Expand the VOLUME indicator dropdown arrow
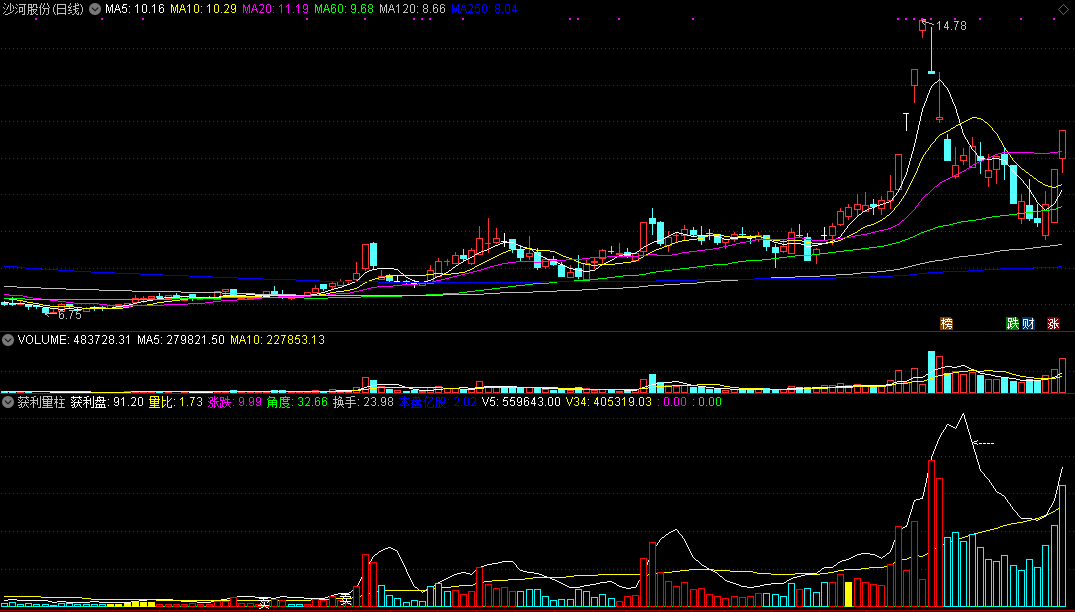The width and height of the screenshot is (1075, 612). pos(9,339)
